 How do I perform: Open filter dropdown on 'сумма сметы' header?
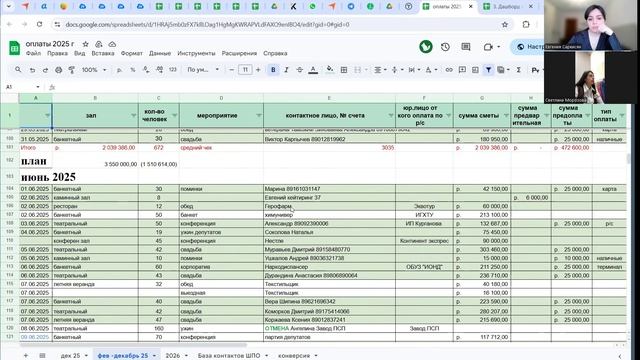(x=506, y=116)
